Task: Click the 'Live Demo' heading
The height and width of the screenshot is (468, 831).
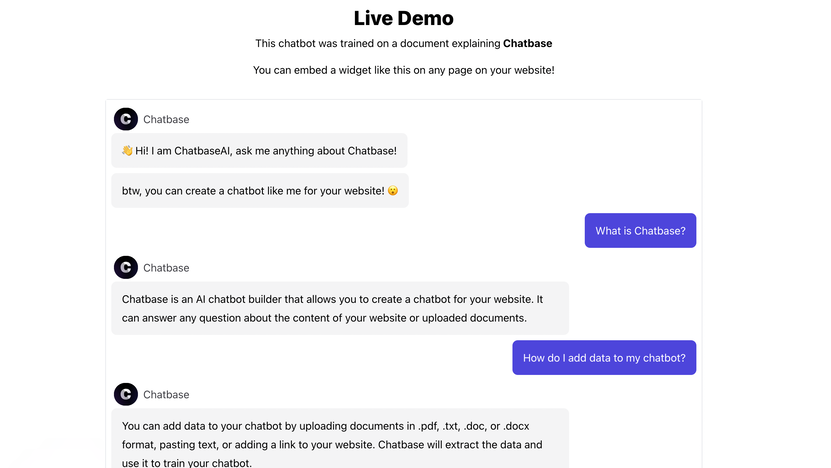Action: click(x=403, y=18)
